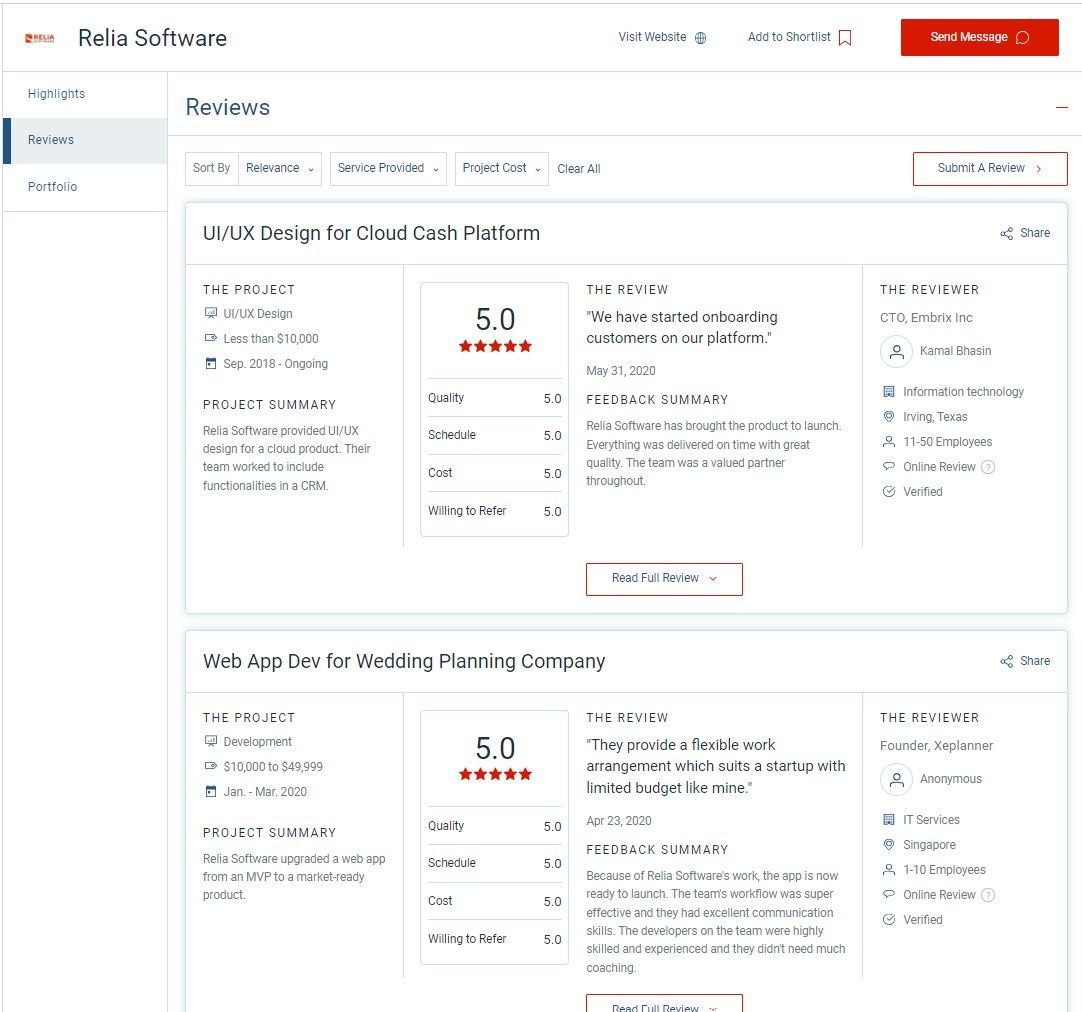Click the industry icon beside Information technology
1082x1012 pixels.
pyautogui.click(x=889, y=392)
